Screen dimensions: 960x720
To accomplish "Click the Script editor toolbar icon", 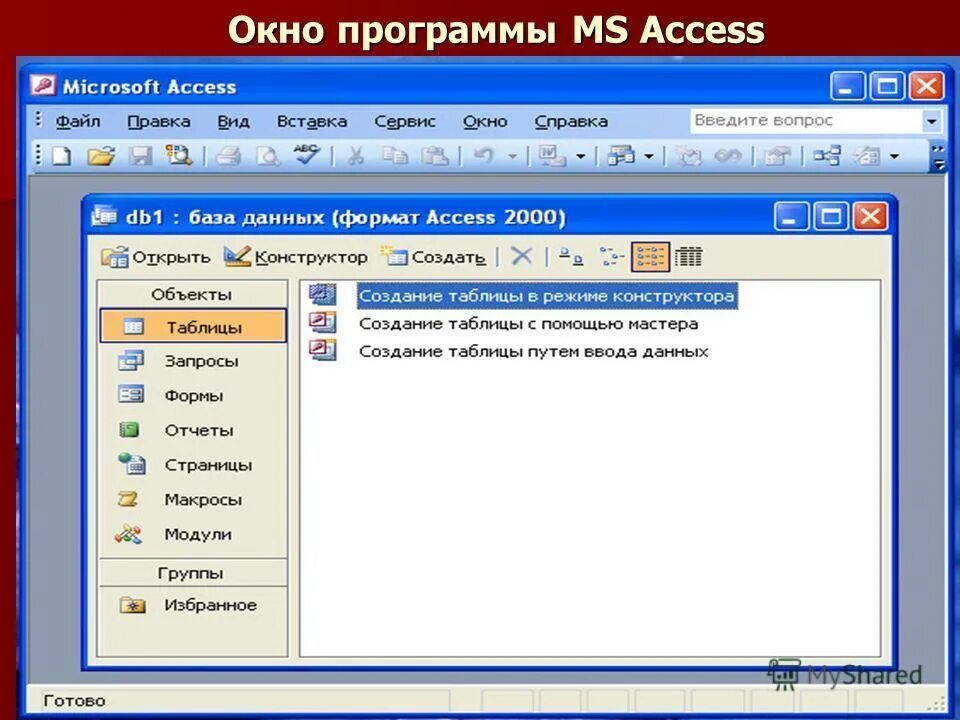I will click(728, 157).
